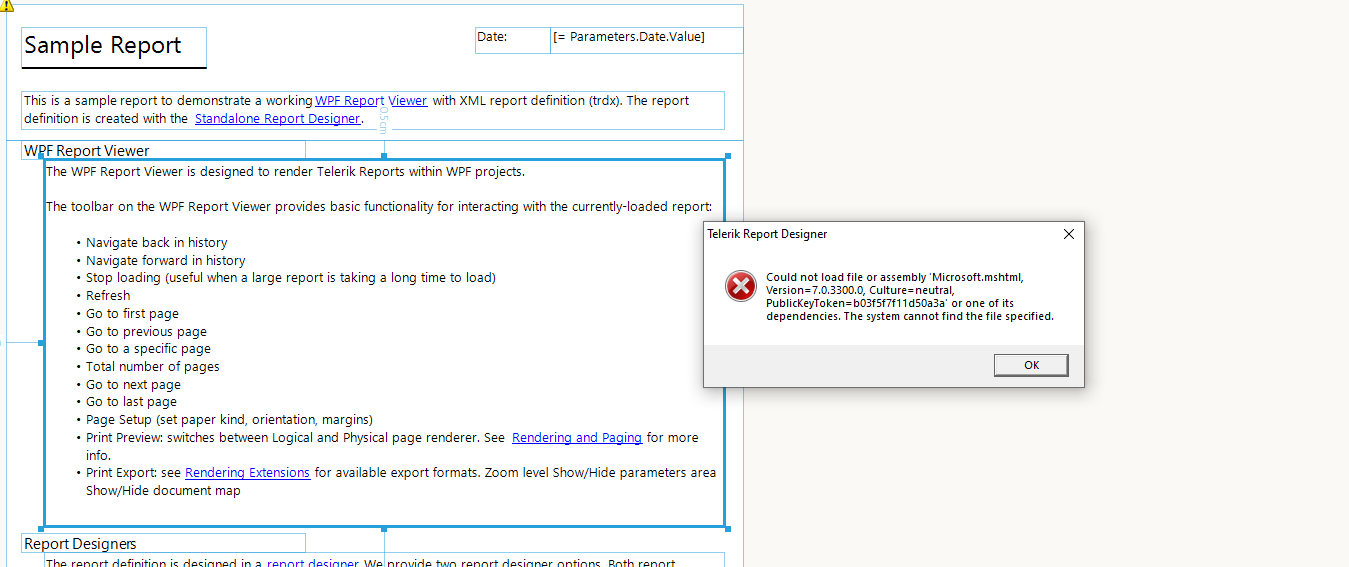
Task: Click the 'Navigate back in history' bullet
Action: pos(156,242)
